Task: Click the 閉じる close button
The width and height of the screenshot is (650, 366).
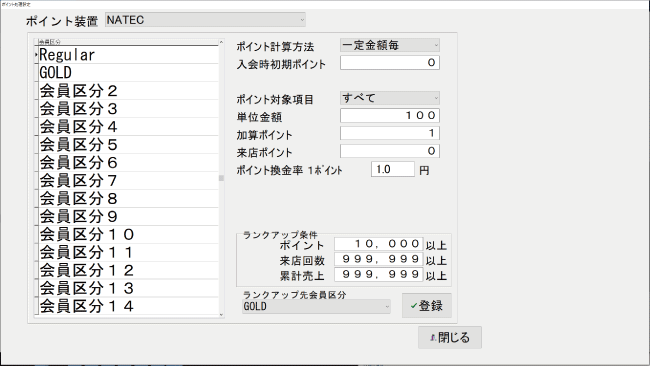Action: pos(450,337)
